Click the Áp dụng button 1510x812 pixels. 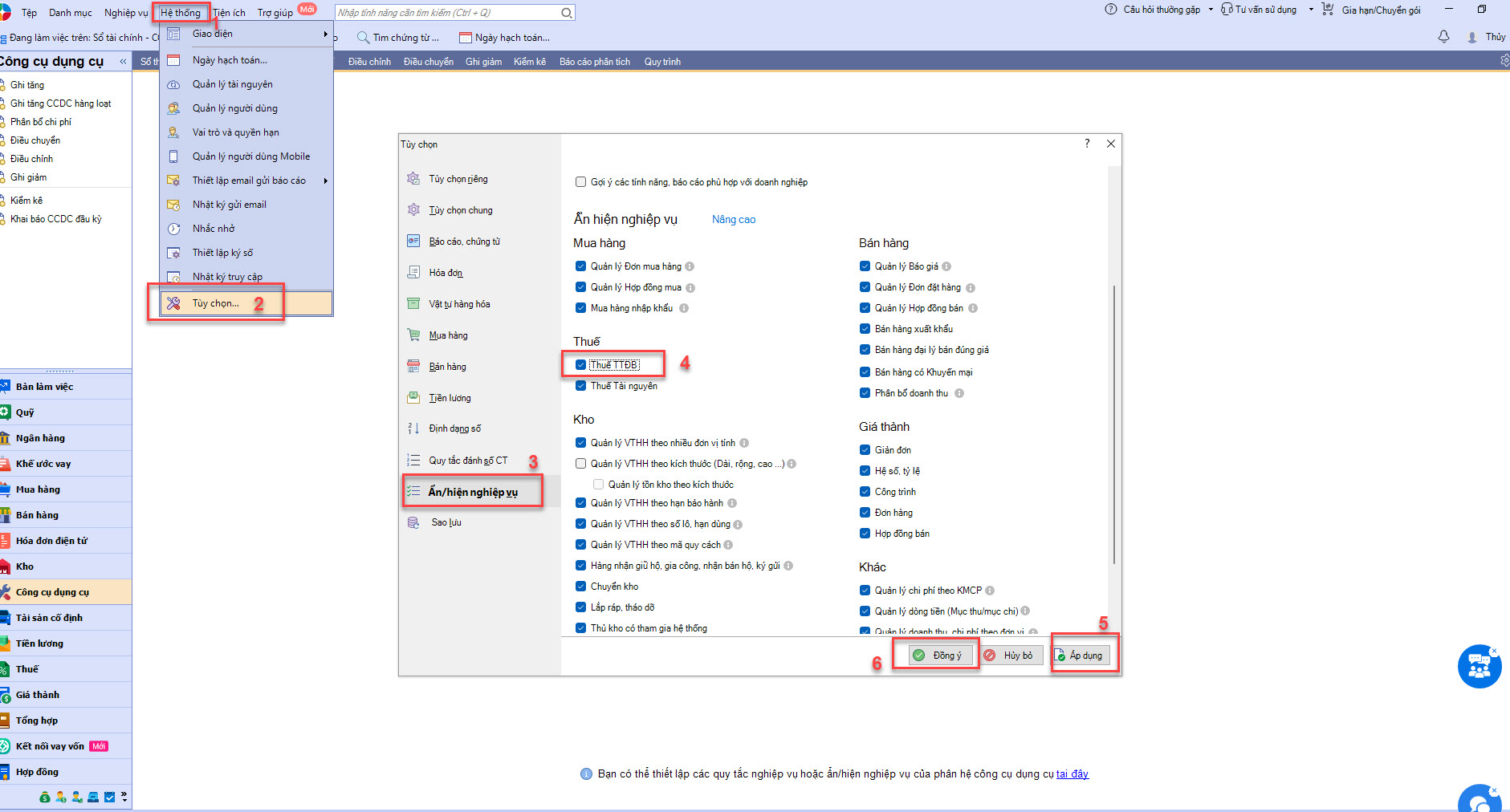tap(1081, 656)
